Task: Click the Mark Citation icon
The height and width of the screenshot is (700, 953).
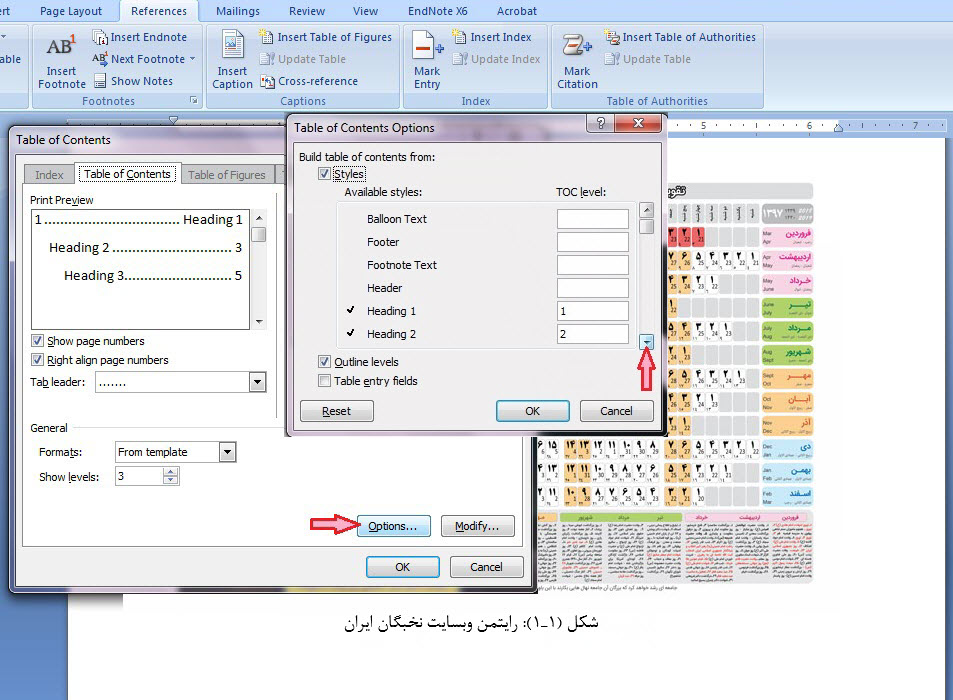Action: [x=577, y=48]
